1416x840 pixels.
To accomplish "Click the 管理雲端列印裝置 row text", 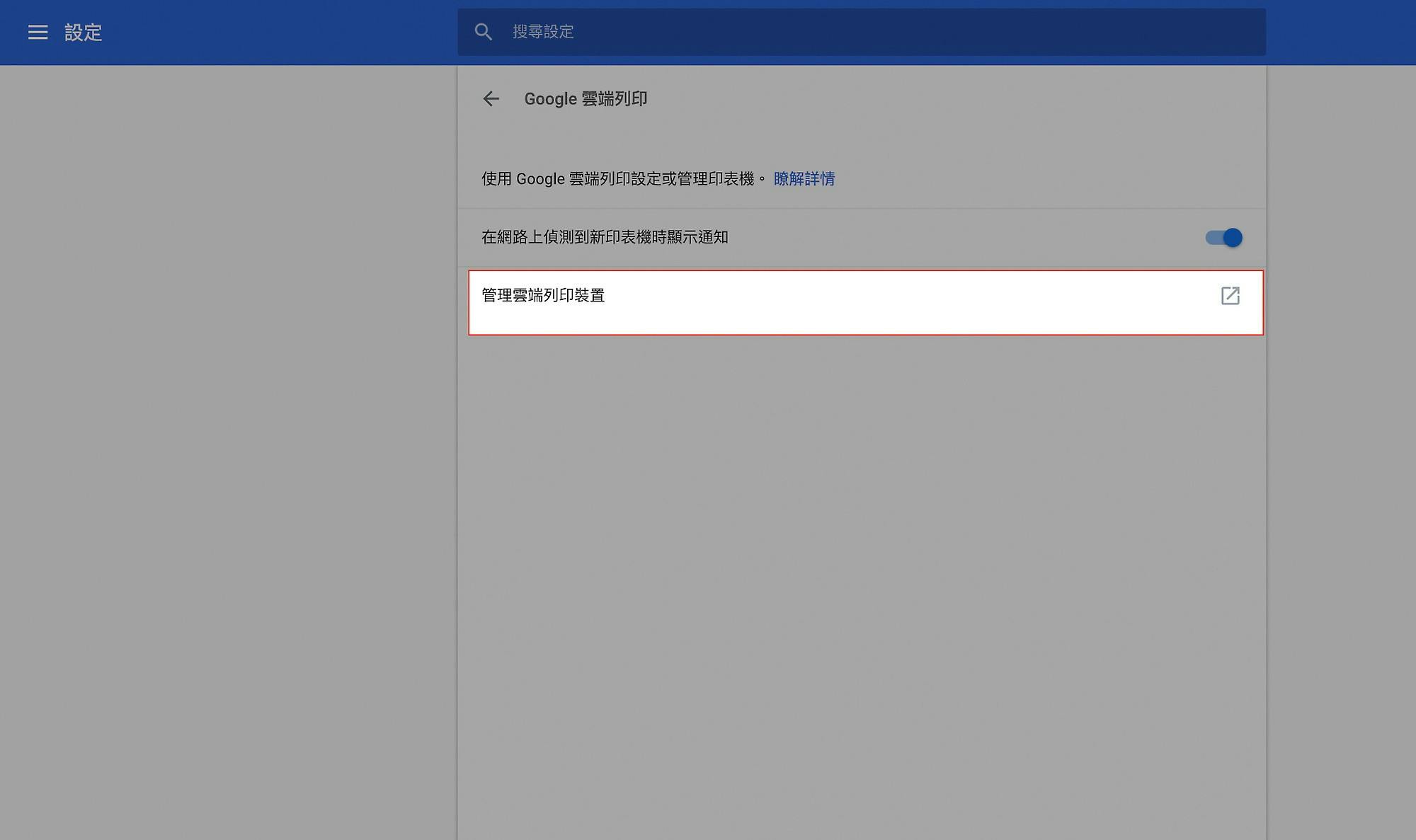I will click(x=543, y=296).
